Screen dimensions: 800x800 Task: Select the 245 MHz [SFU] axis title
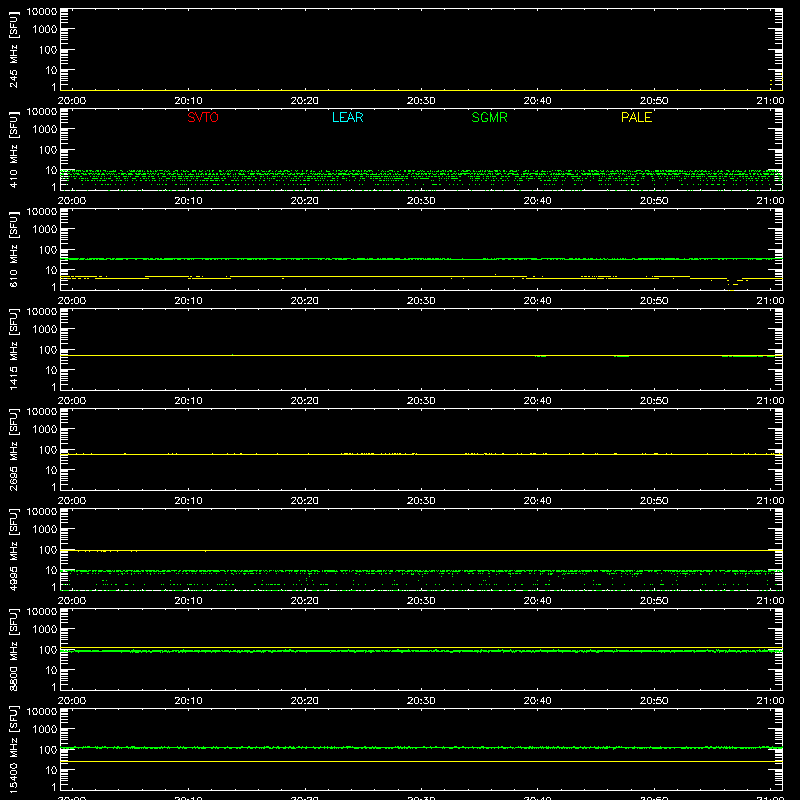pos(13,50)
